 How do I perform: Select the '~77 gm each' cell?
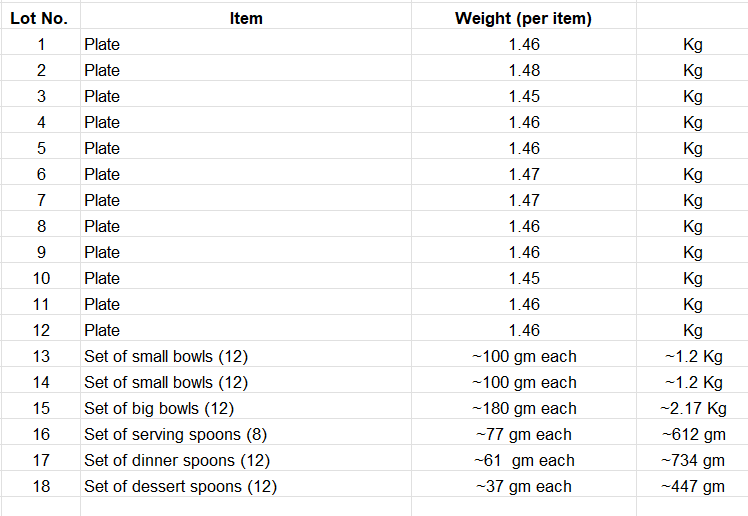(523, 434)
